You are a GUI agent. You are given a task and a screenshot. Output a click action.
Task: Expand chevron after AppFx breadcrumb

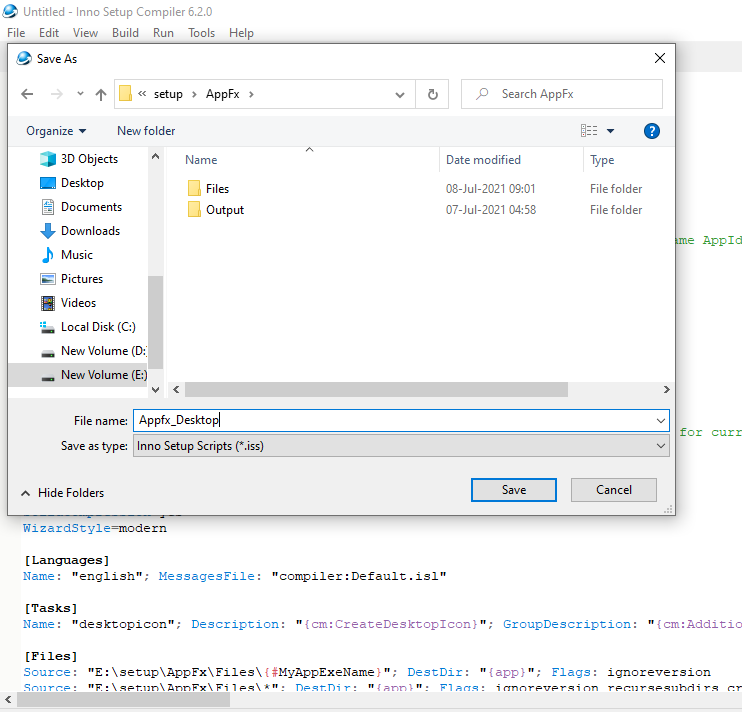(251, 94)
